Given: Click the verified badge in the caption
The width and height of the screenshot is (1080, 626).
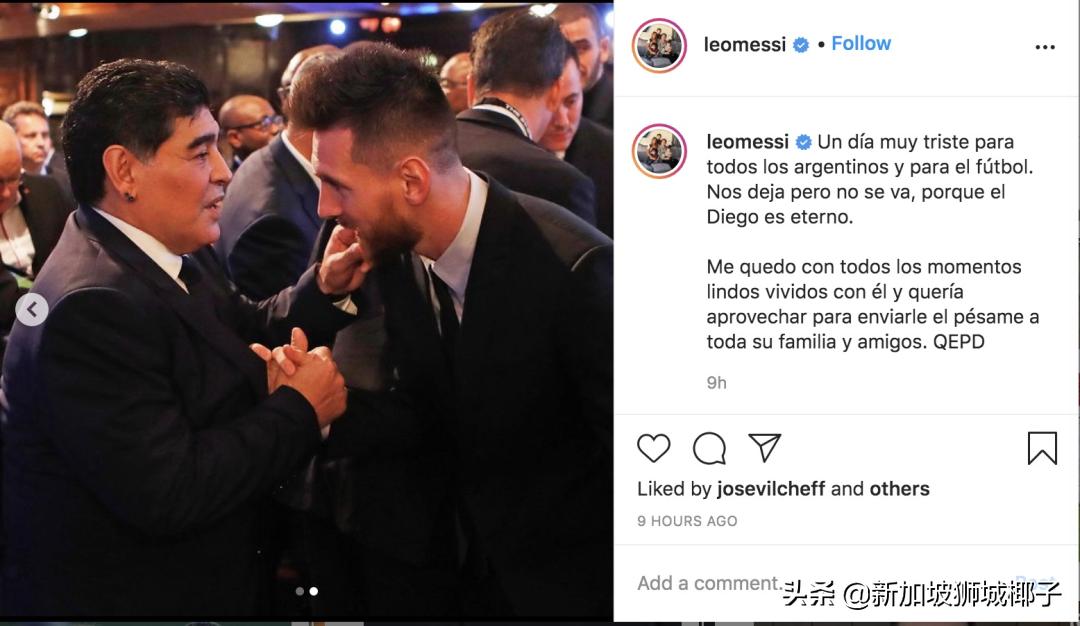Looking at the screenshot, I should pyautogui.click(x=803, y=142).
